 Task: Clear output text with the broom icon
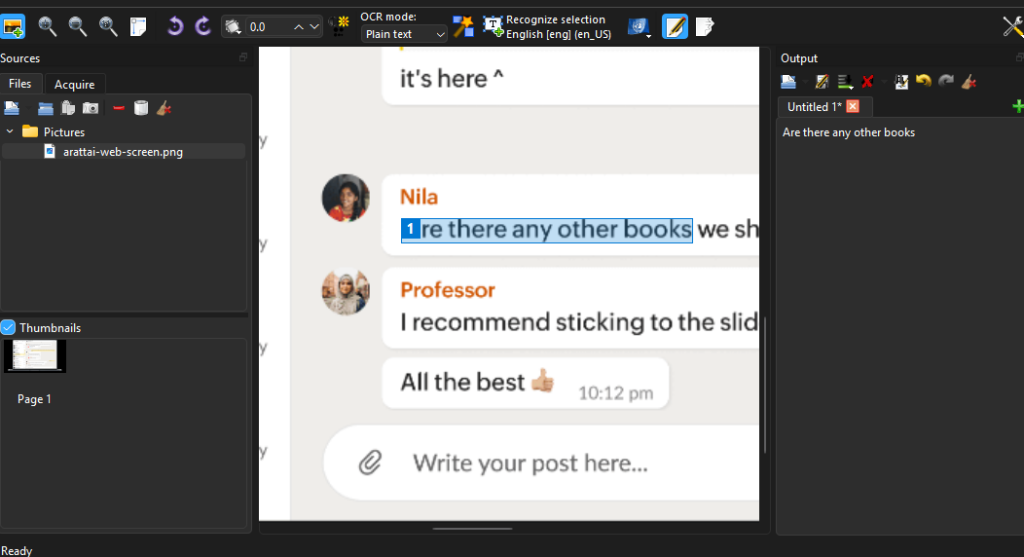[968, 82]
